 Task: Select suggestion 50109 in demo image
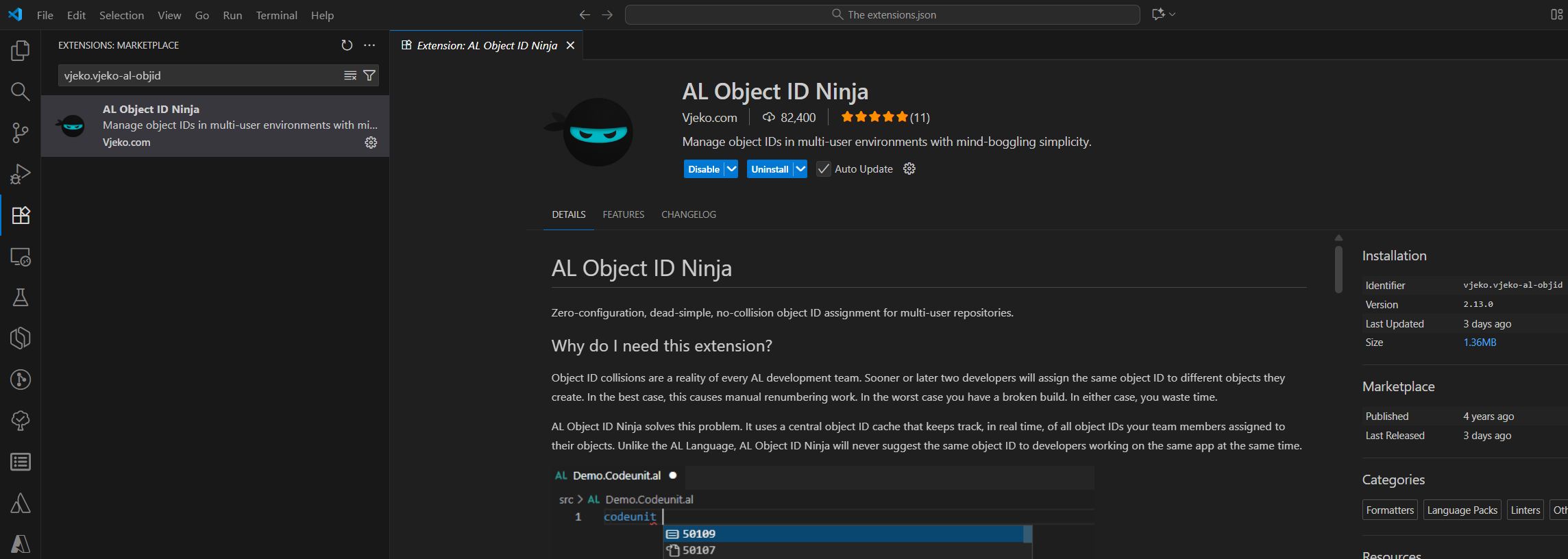coord(848,534)
